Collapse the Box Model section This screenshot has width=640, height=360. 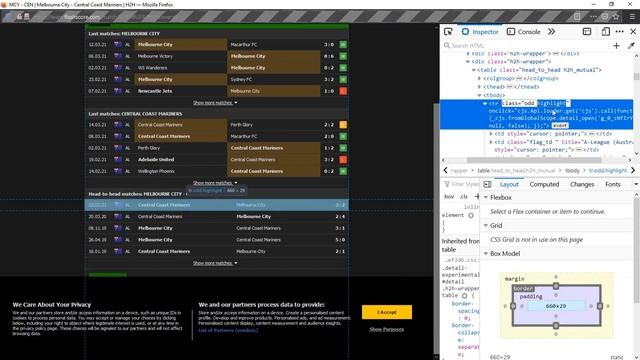486,253
